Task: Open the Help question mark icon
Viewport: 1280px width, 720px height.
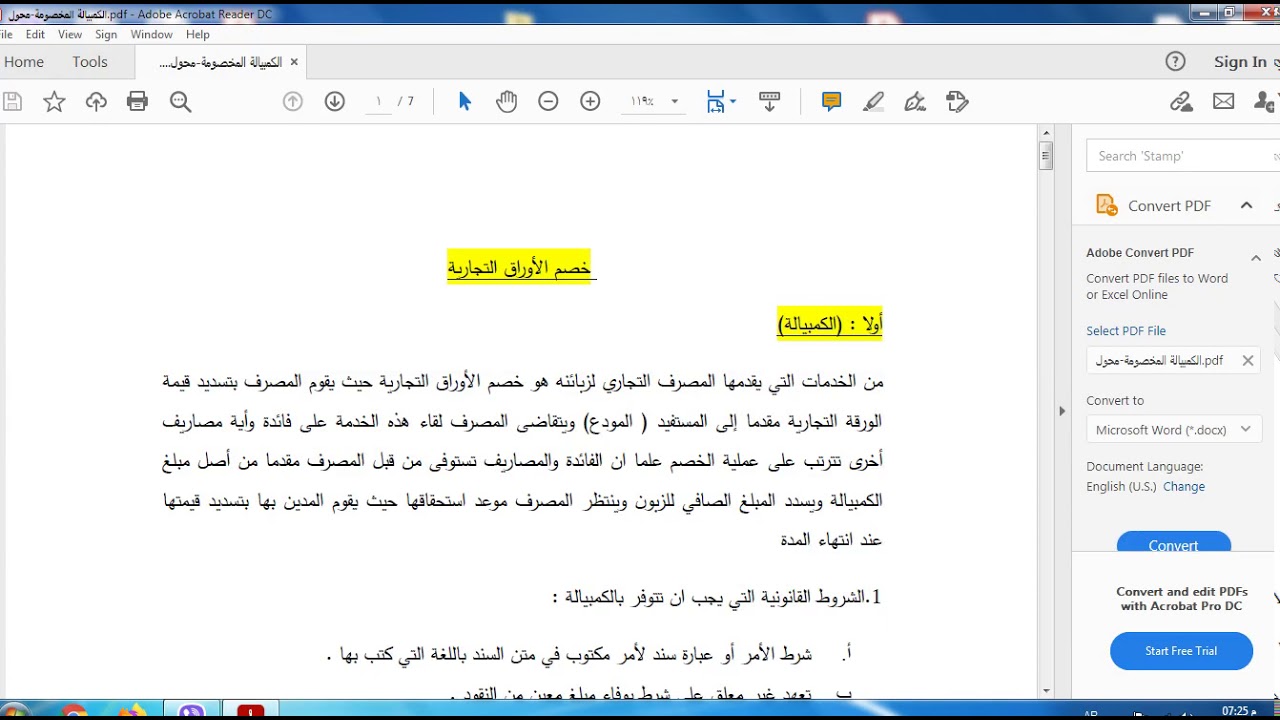Action: tap(1176, 62)
